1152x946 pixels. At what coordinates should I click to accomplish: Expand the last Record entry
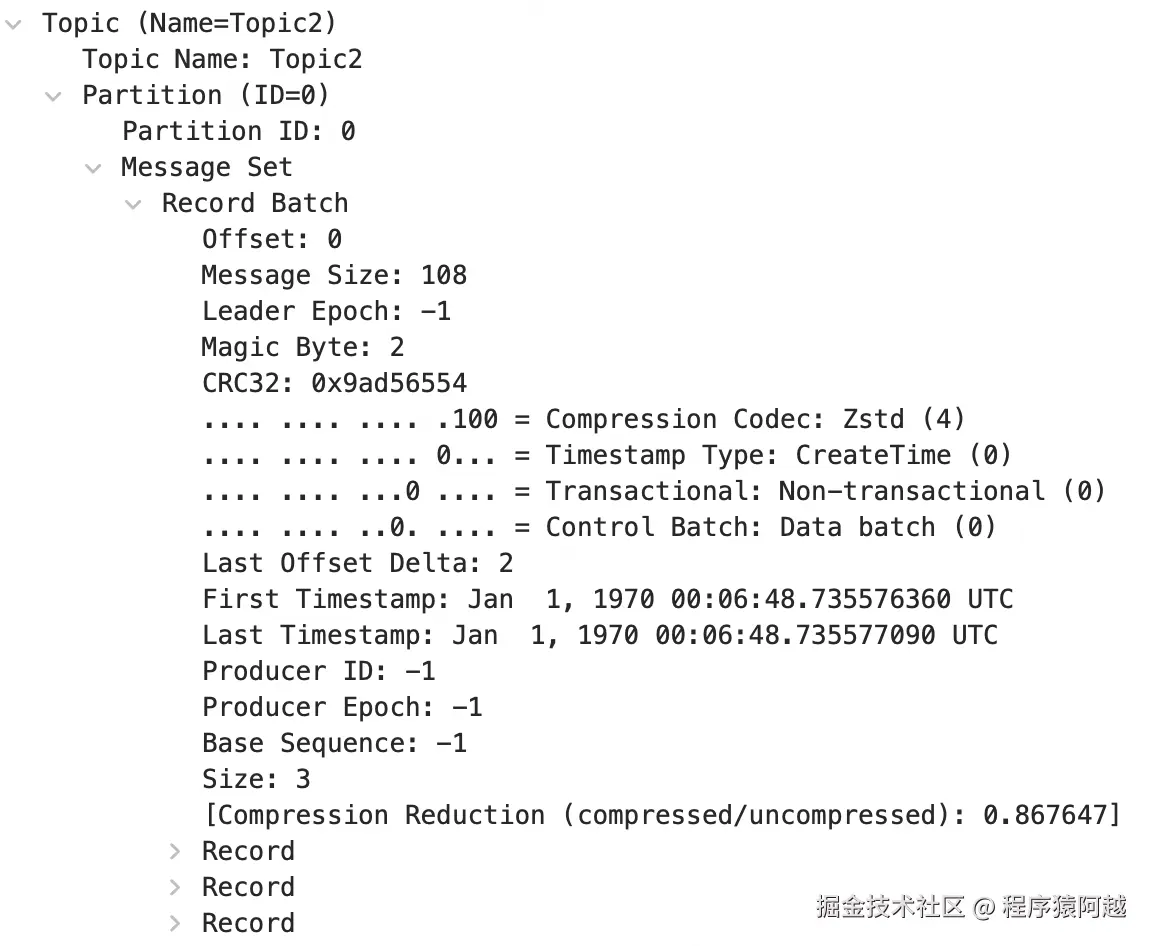coord(175,923)
